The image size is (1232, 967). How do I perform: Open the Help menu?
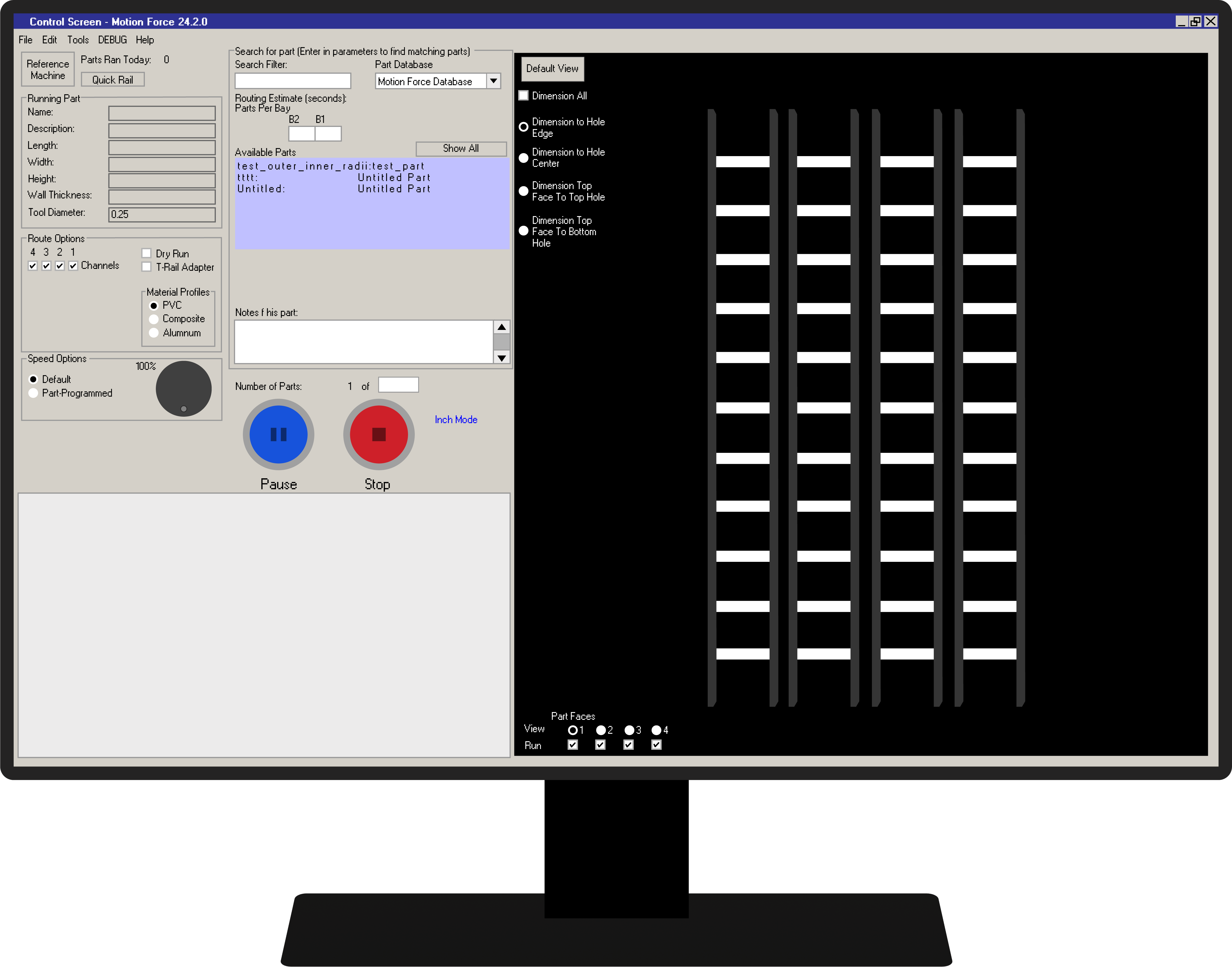click(x=145, y=40)
